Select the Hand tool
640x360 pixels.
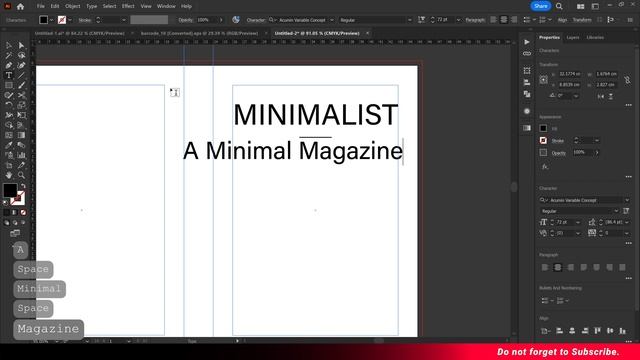(9, 175)
